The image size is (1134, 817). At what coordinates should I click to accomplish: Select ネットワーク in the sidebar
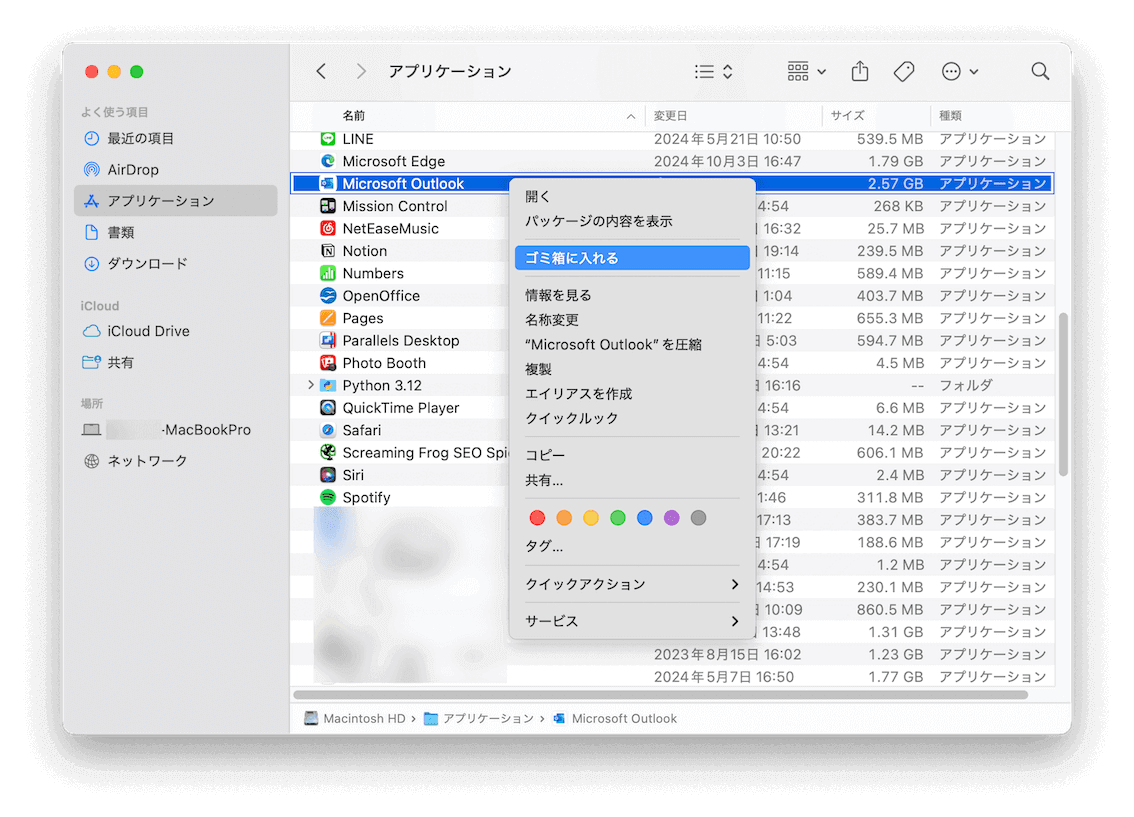pos(175,461)
